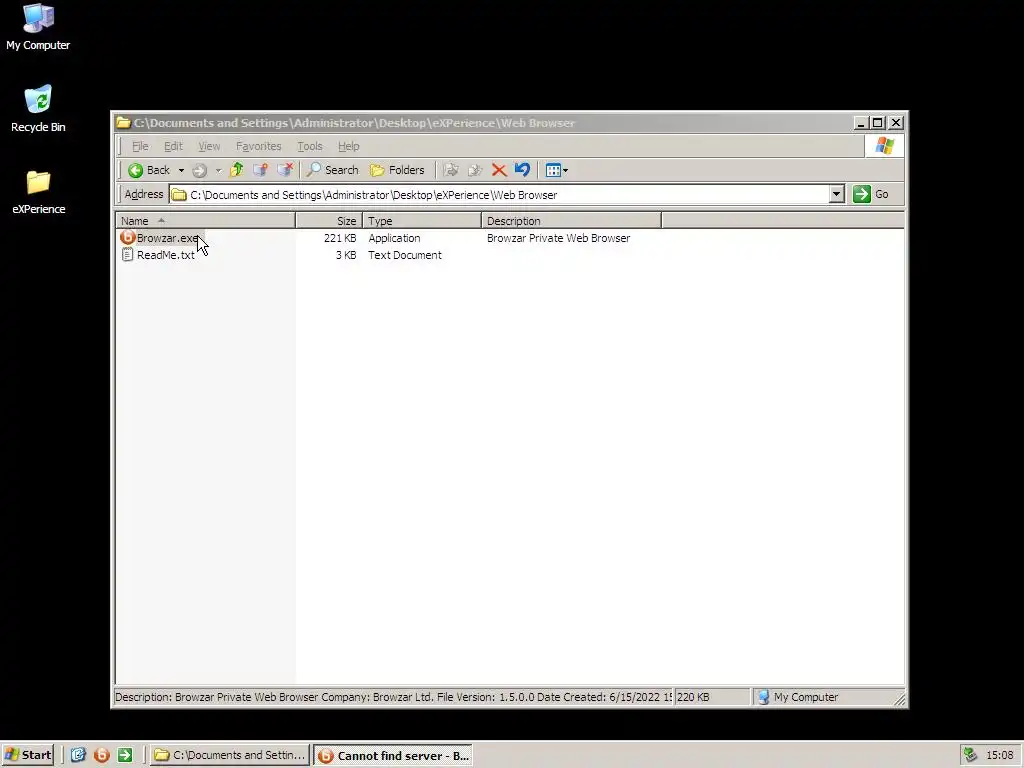Click the Text Document type cell

pyautogui.click(x=405, y=255)
